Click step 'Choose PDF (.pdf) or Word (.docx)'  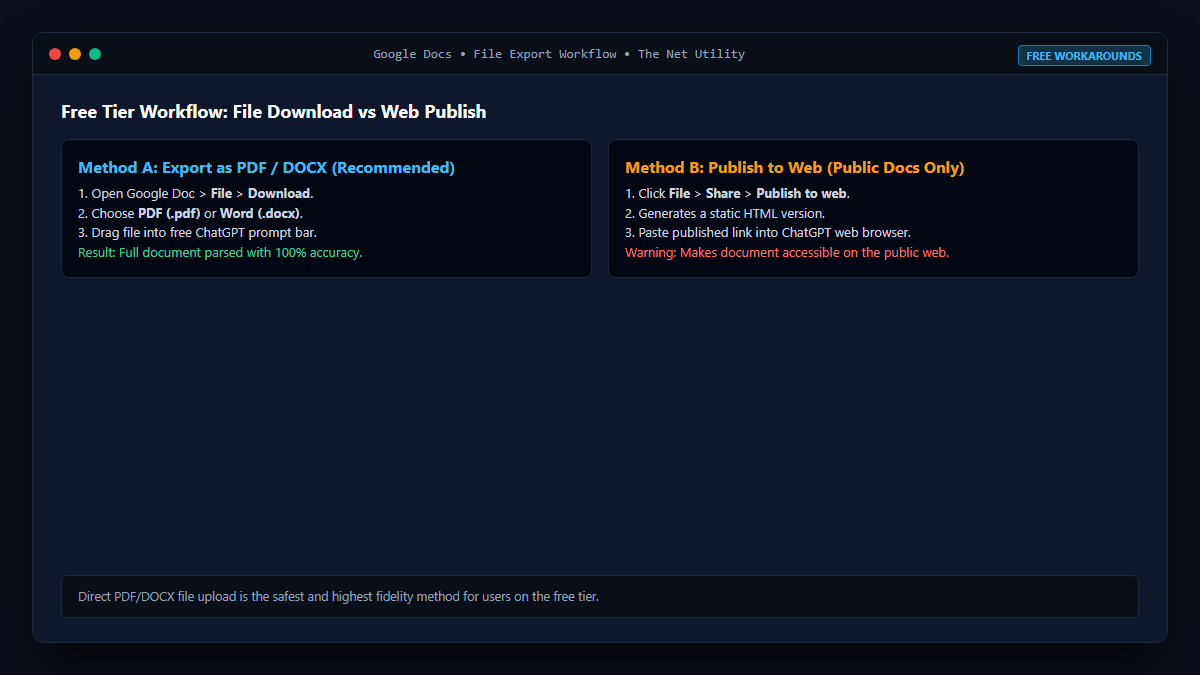pyautogui.click(x=190, y=213)
